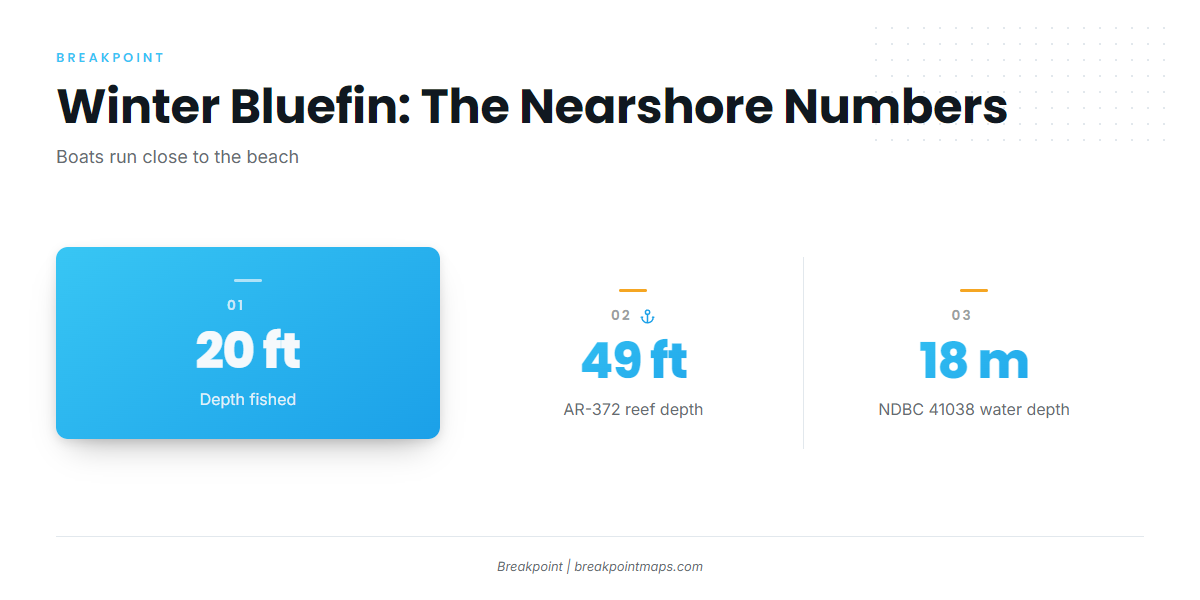The image size is (1200, 600).
Task: Click the orange accent bar above 02
Action: [x=633, y=291]
